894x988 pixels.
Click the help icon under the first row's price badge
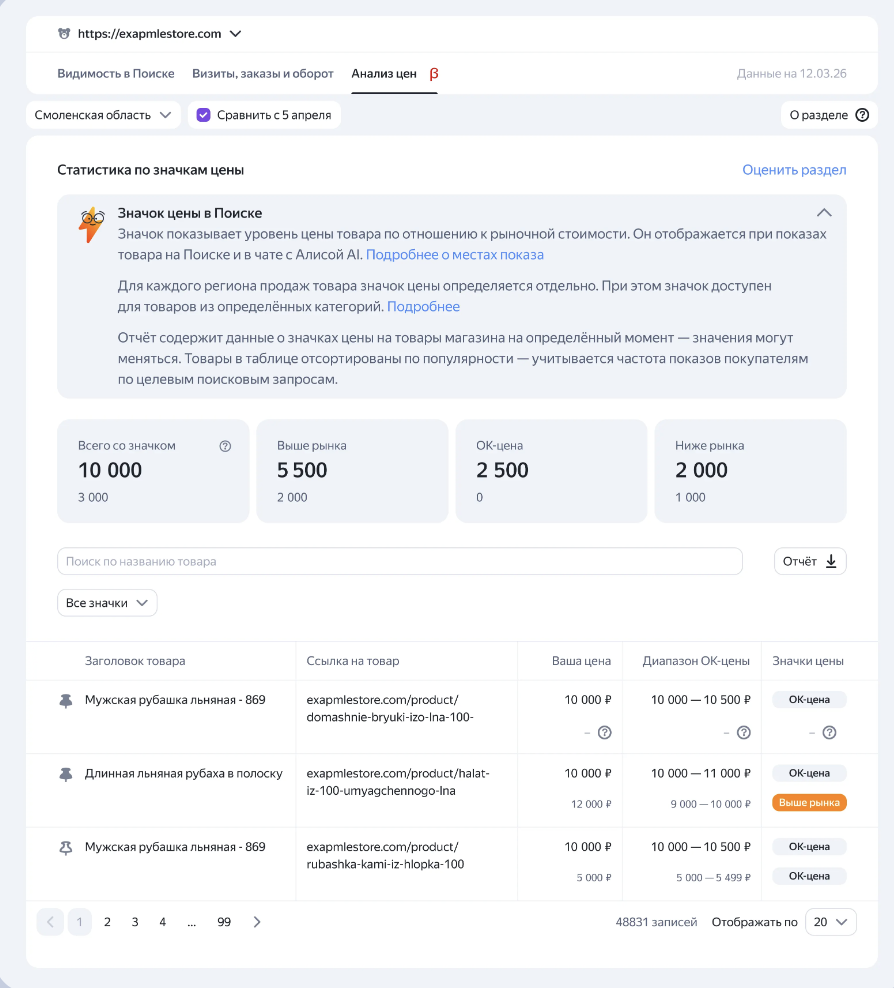[x=829, y=733]
